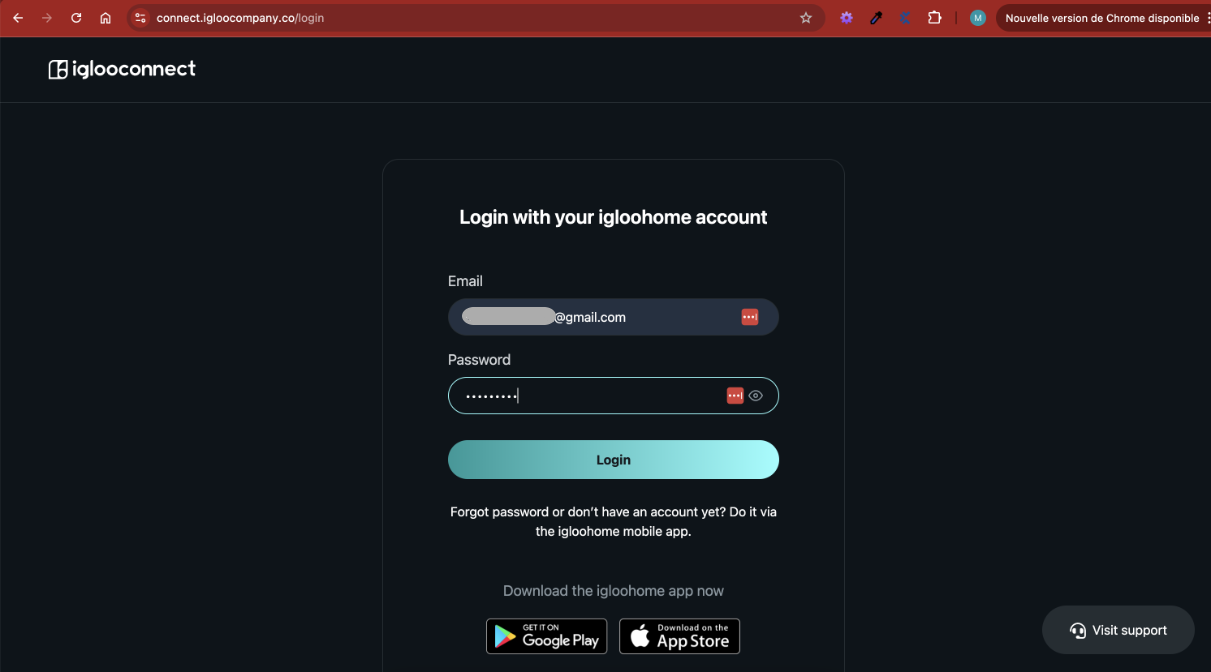Show password using the eye icon

click(x=756, y=396)
